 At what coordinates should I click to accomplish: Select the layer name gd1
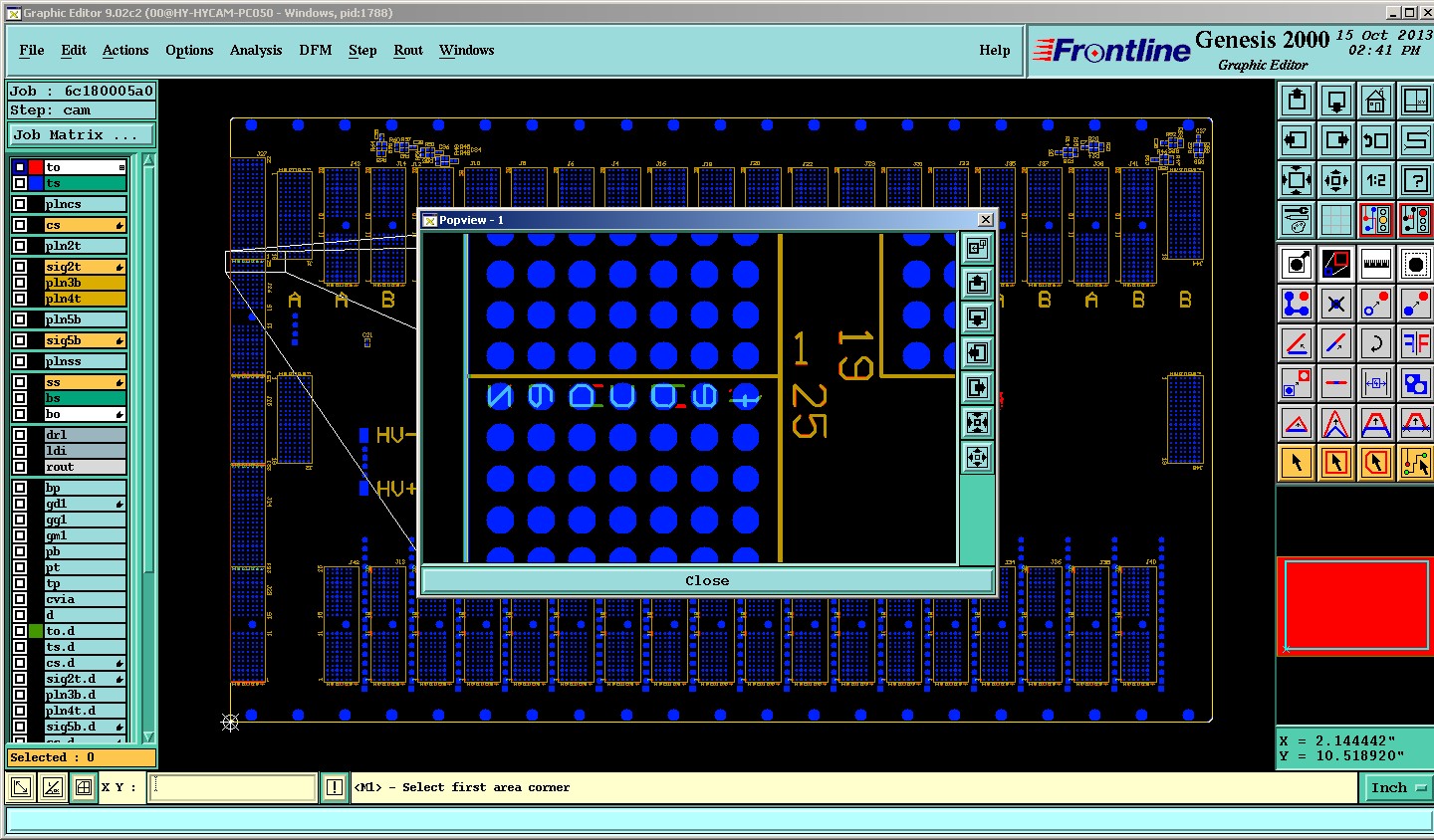coord(85,504)
